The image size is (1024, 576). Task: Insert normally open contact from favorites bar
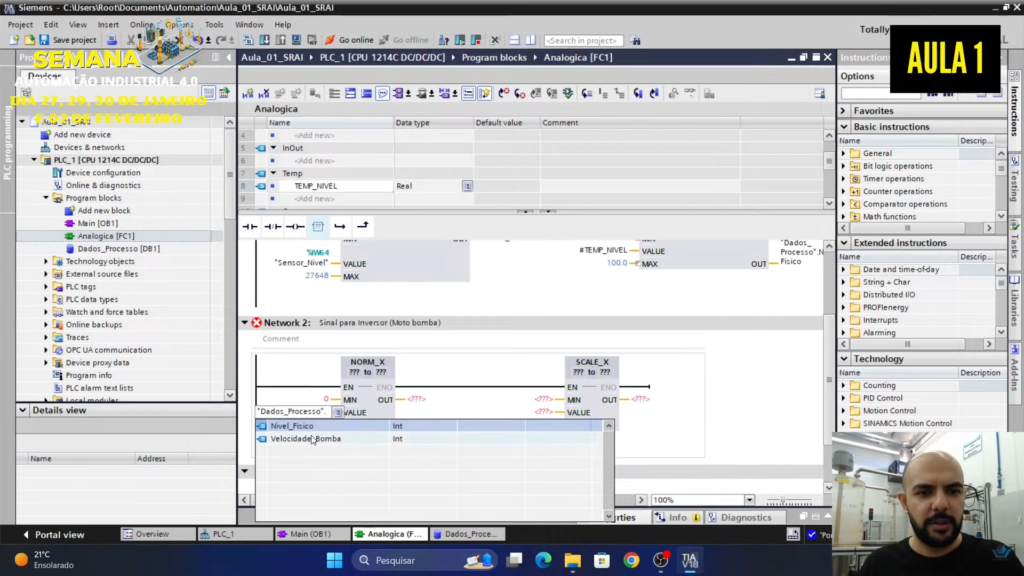[250, 226]
